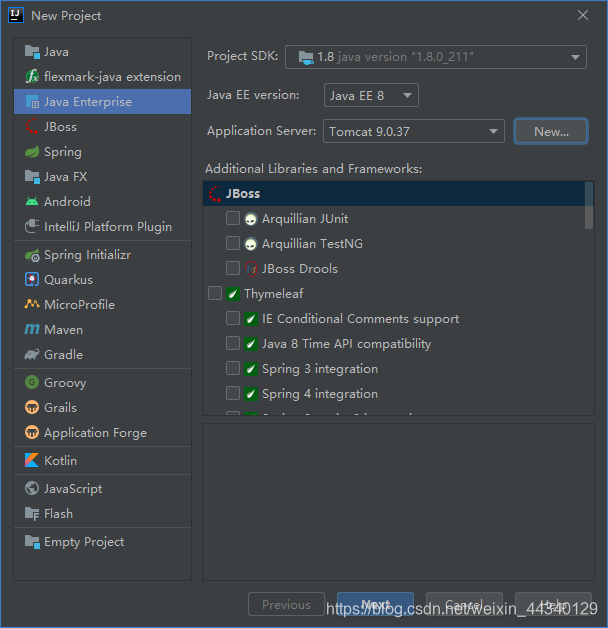Viewport: 608px width, 628px height.
Task: Pick the Spring leaf icon
Action: [x=32, y=152]
